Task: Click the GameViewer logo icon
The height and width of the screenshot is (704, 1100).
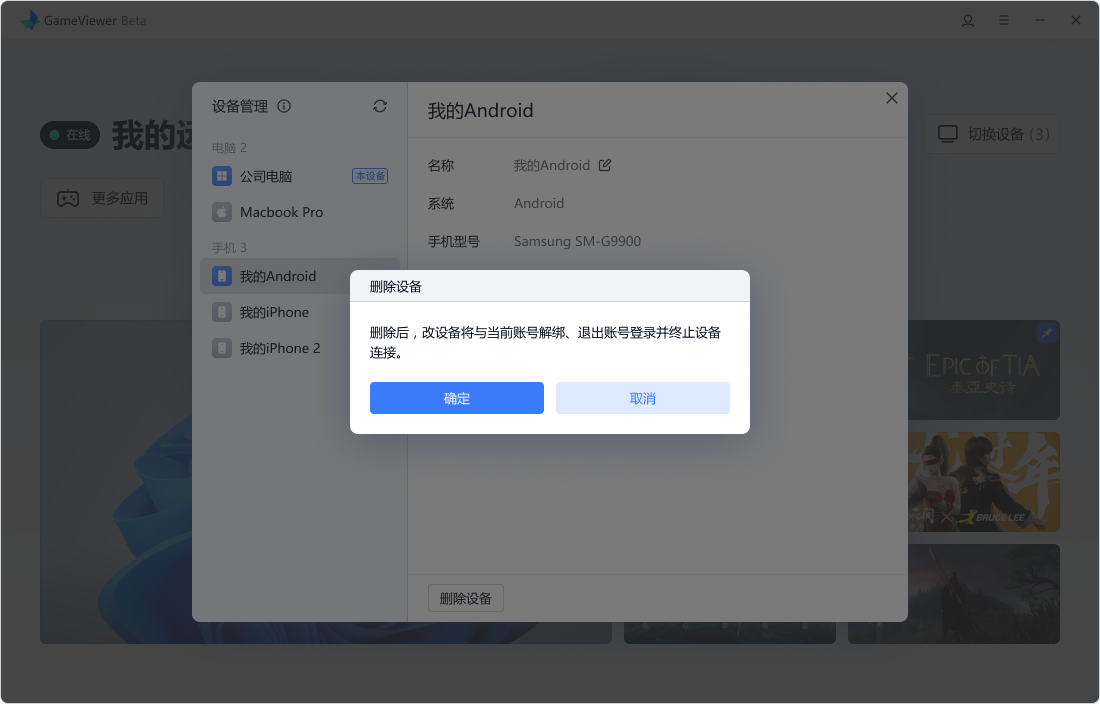Action: pos(30,19)
